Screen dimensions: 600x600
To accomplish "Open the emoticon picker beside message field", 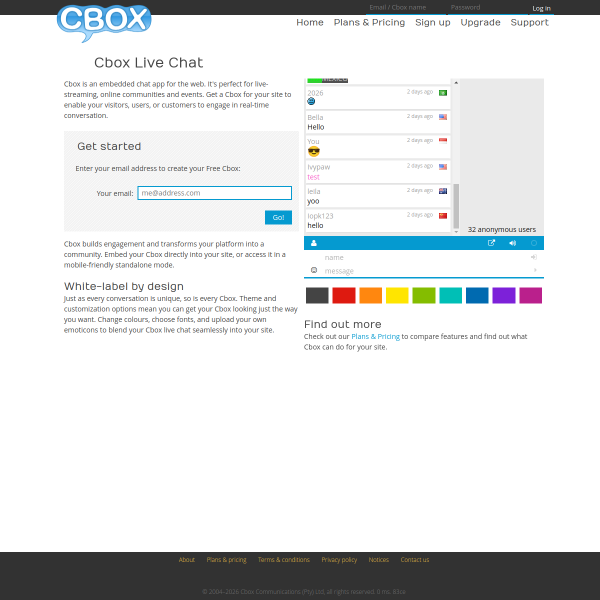I will (x=314, y=270).
